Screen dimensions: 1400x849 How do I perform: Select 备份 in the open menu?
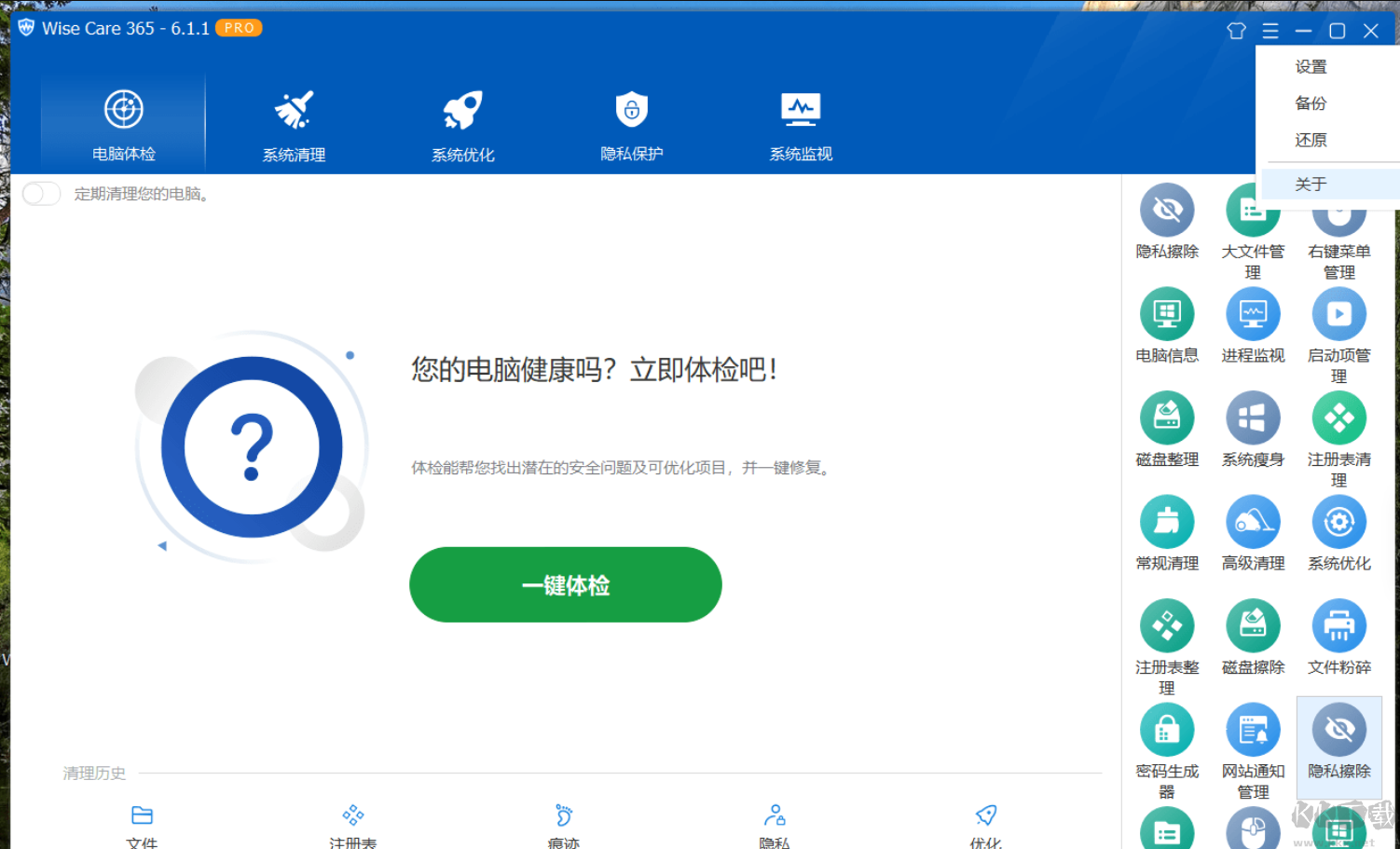click(1311, 103)
